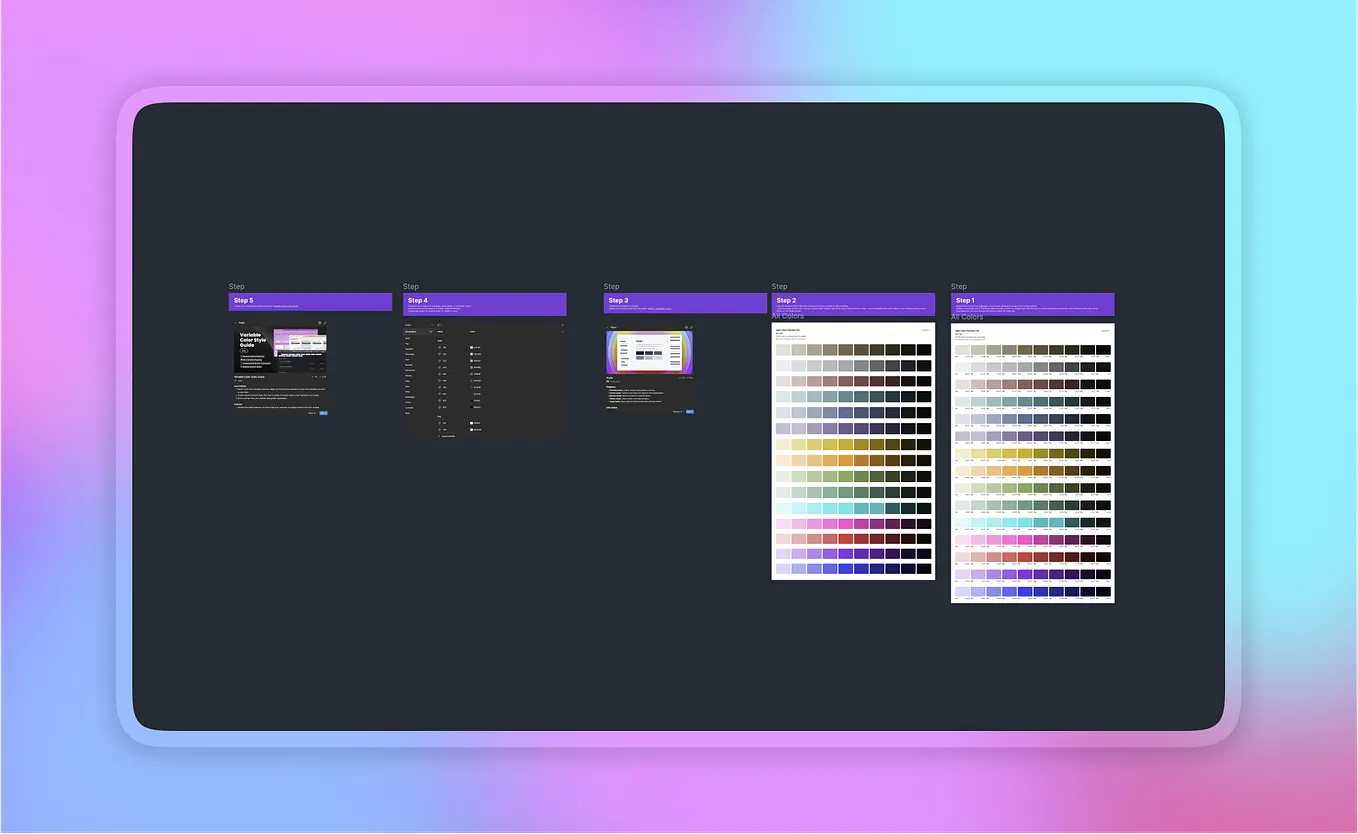The image size is (1358, 834).
Task: Click the plus icon in the Step 4 variables panel
Action: 563,325
